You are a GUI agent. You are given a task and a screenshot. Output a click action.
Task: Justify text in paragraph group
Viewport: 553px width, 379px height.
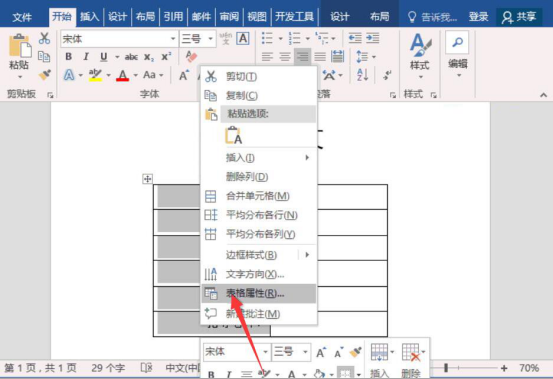coord(320,56)
